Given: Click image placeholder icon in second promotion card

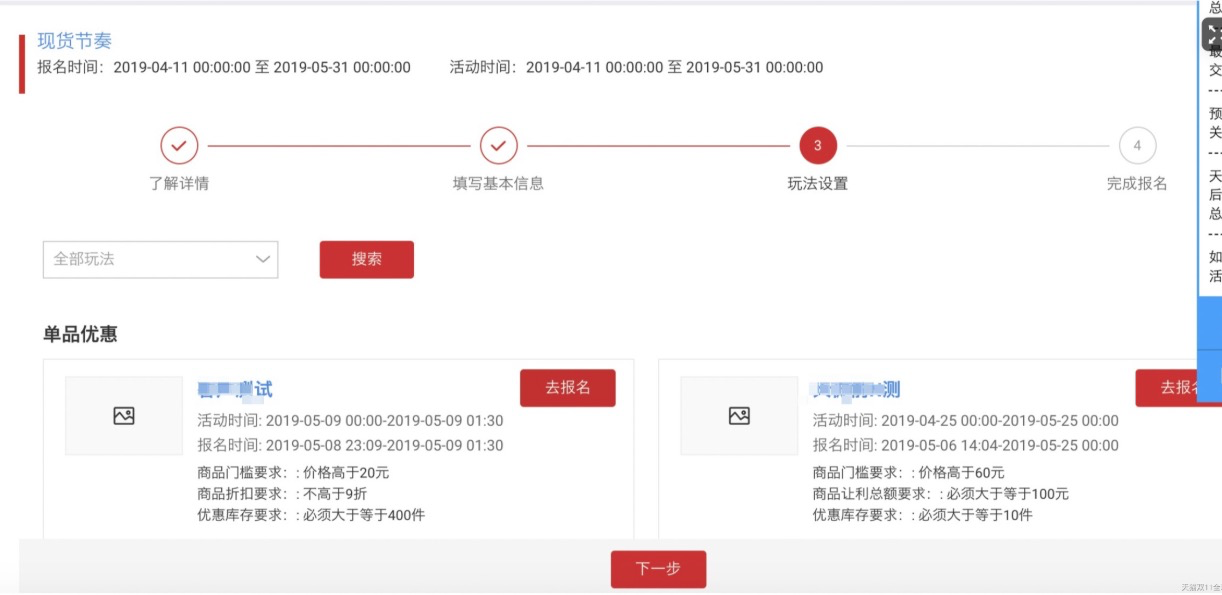Looking at the screenshot, I should coord(739,416).
